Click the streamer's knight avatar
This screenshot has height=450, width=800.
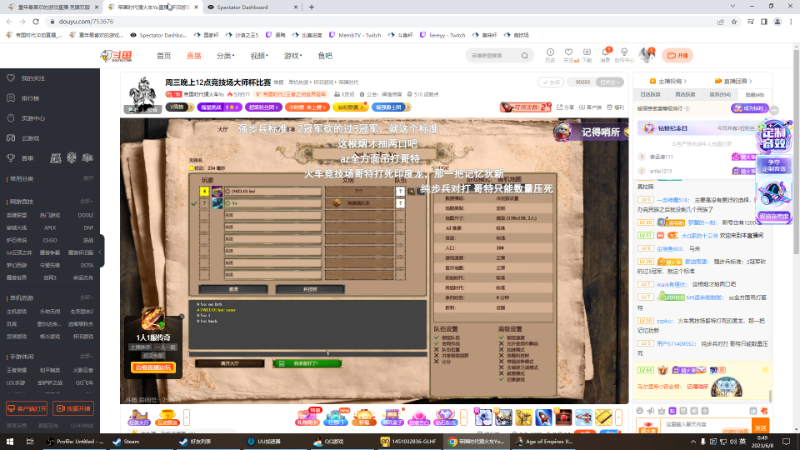click(x=142, y=95)
